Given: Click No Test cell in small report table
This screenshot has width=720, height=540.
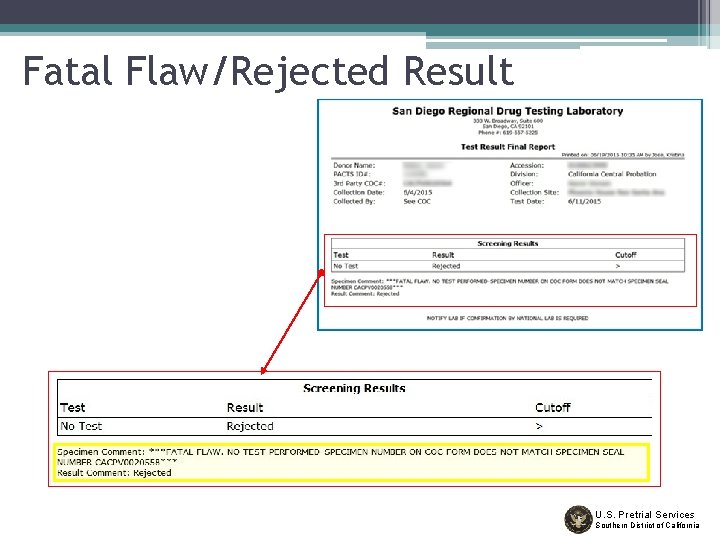Looking at the screenshot, I should [345, 266].
